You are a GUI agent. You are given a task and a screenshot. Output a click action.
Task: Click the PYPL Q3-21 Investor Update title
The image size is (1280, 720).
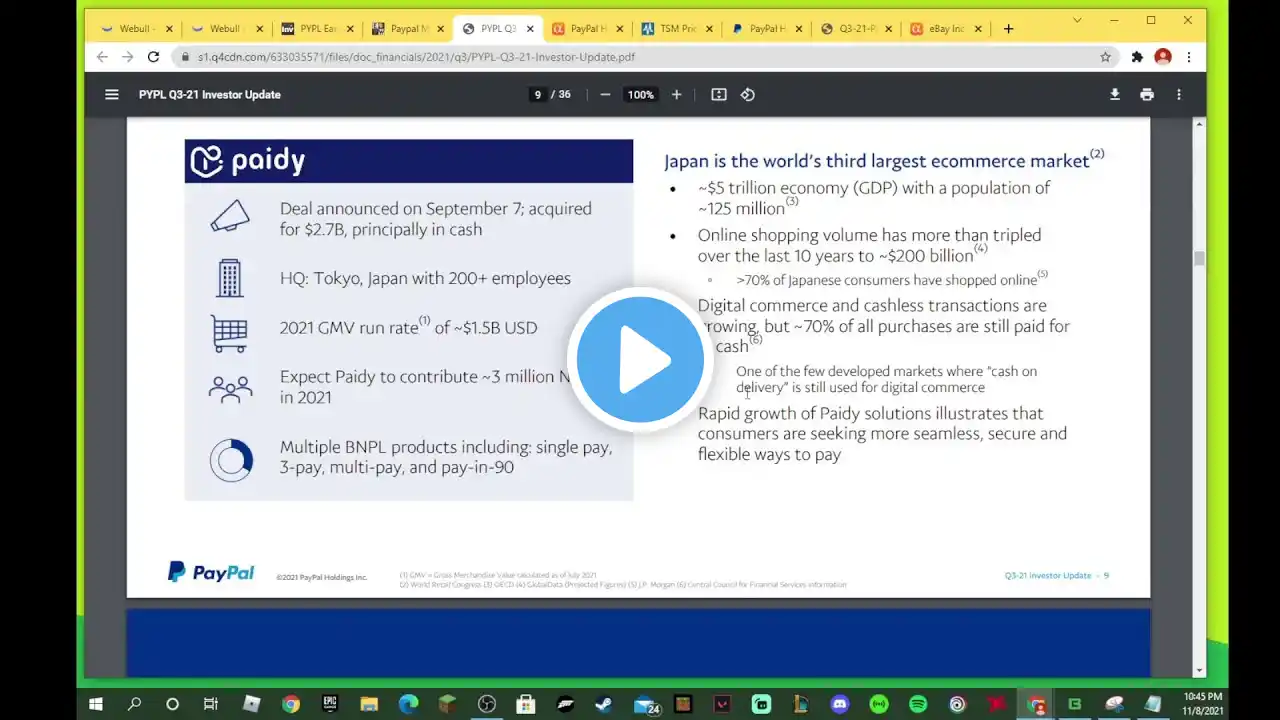point(210,95)
